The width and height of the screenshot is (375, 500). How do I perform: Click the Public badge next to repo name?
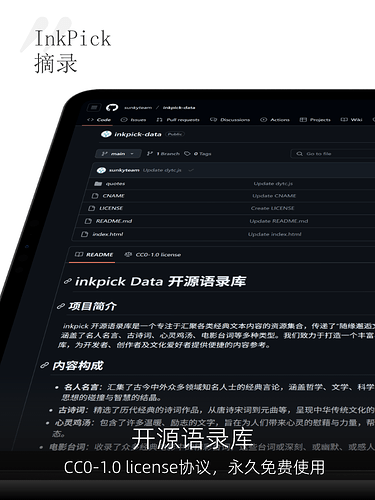point(175,134)
